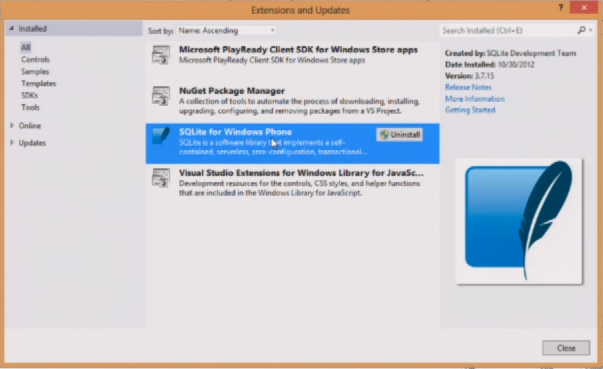The height and width of the screenshot is (369, 603).
Task: Select the Samples category
Action: [x=35, y=71]
